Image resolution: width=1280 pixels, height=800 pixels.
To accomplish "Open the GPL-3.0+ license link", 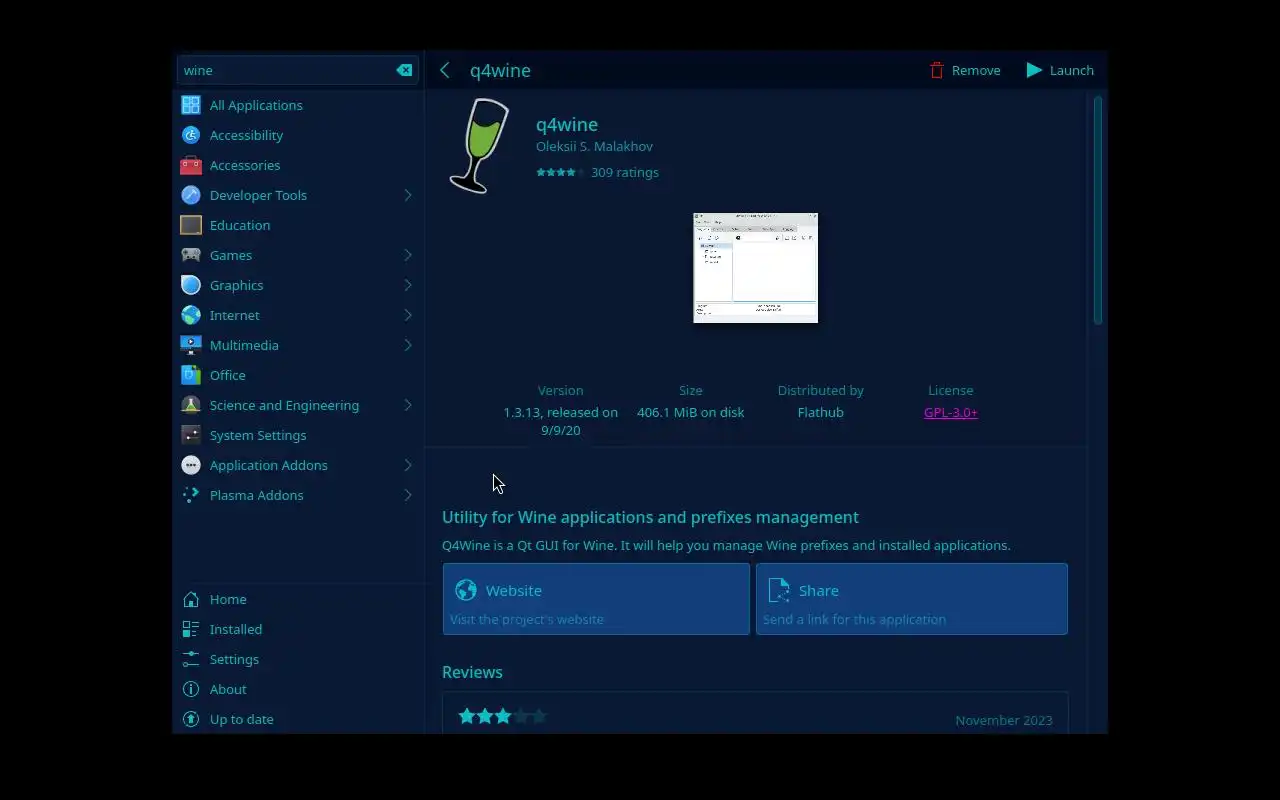I will pos(951,412).
